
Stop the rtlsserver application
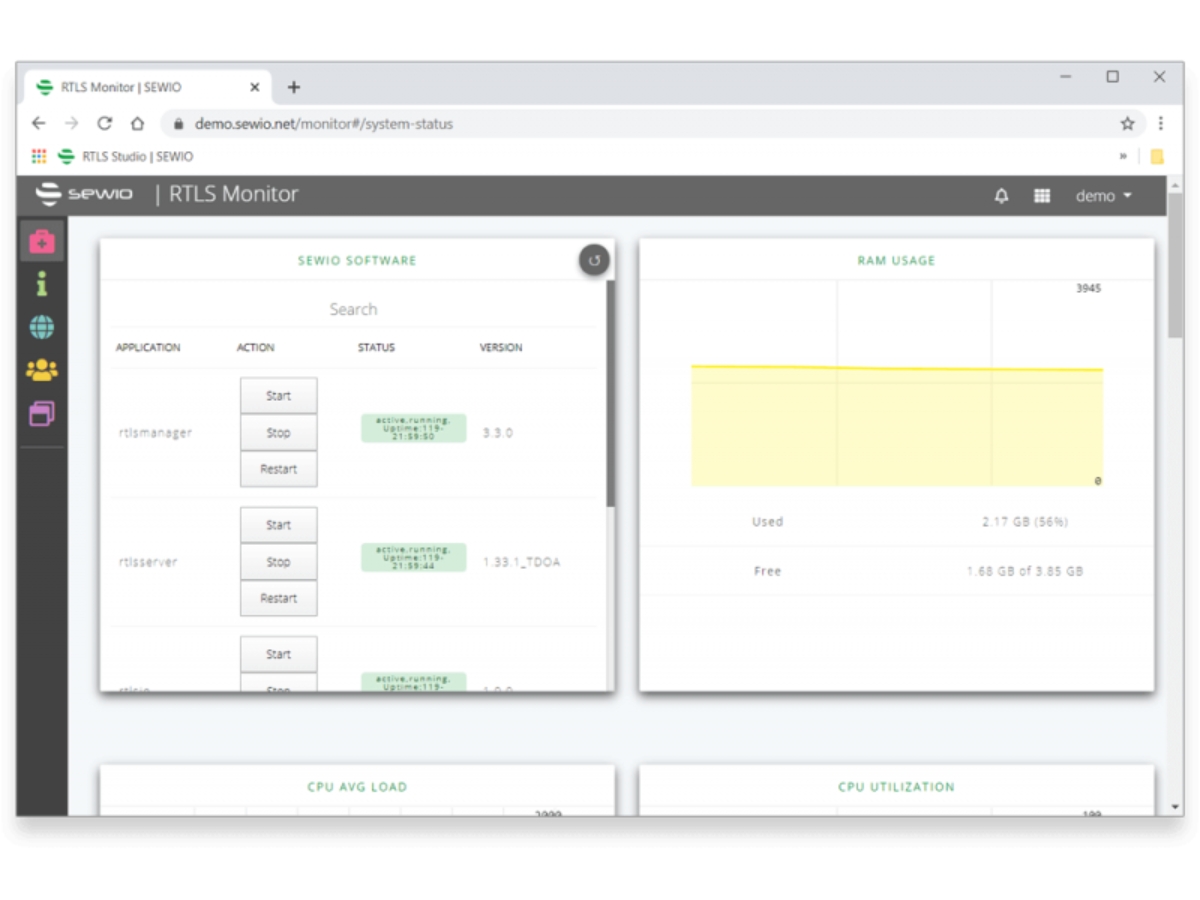click(278, 562)
